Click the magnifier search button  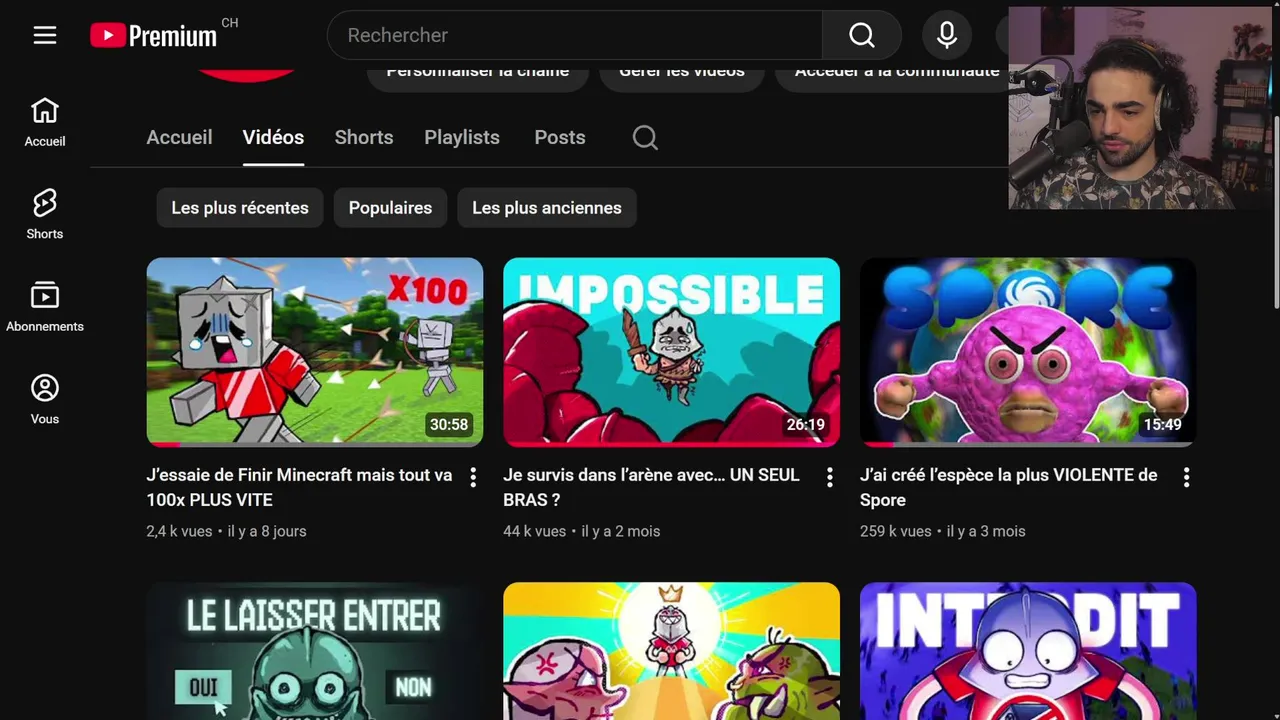point(862,35)
